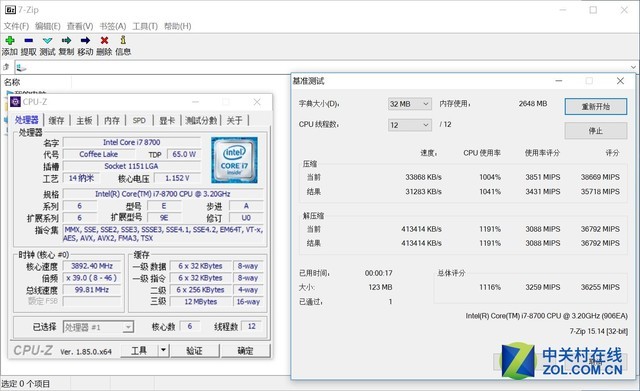Click the 36255 MIPS total rating value
The height and width of the screenshot is (391, 640).
600,287
